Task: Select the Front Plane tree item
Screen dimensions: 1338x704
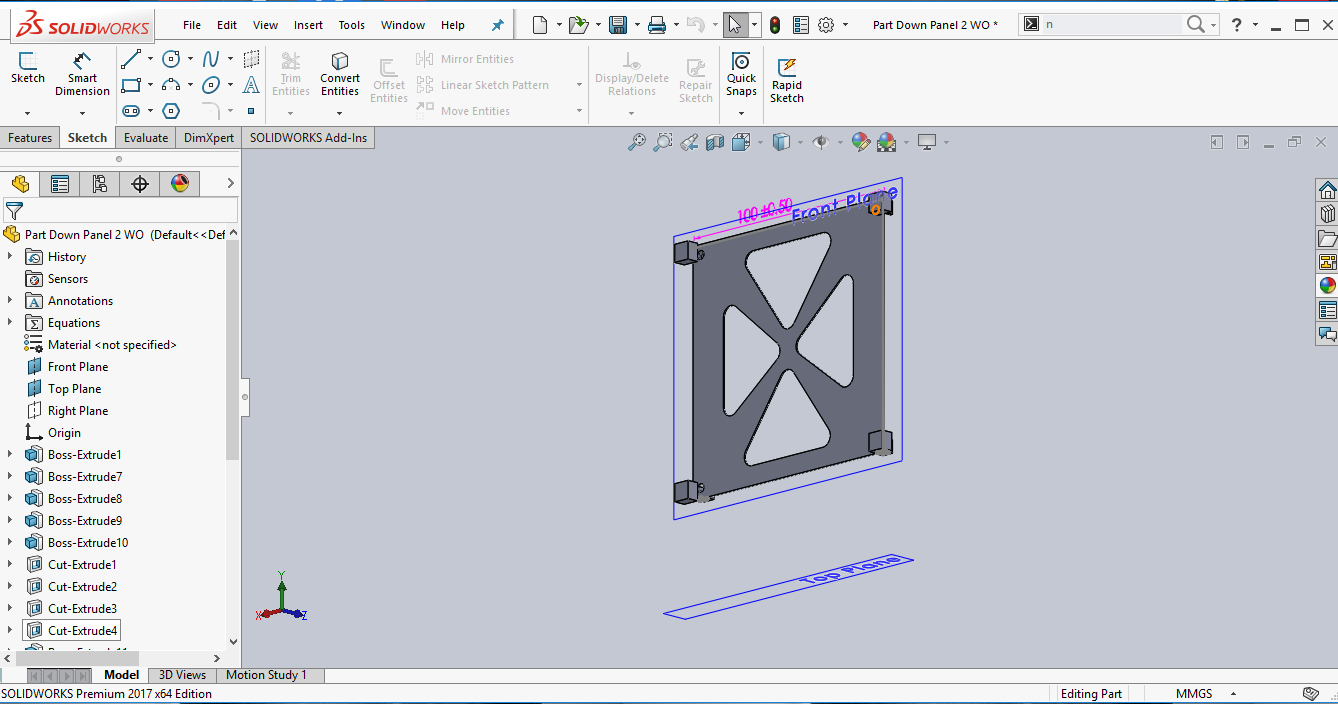Action: pos(78,367)
